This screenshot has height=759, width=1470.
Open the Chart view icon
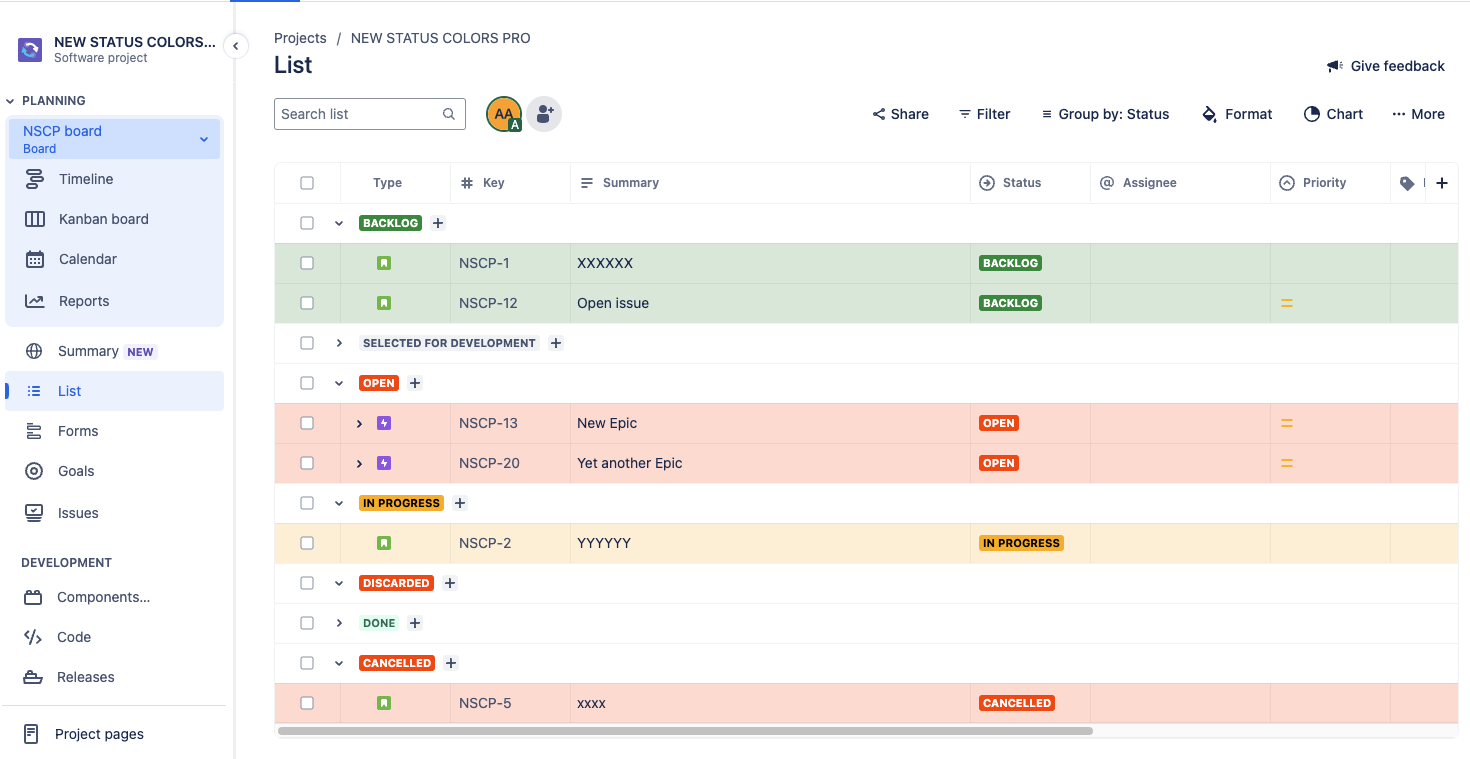point(1312,114)
